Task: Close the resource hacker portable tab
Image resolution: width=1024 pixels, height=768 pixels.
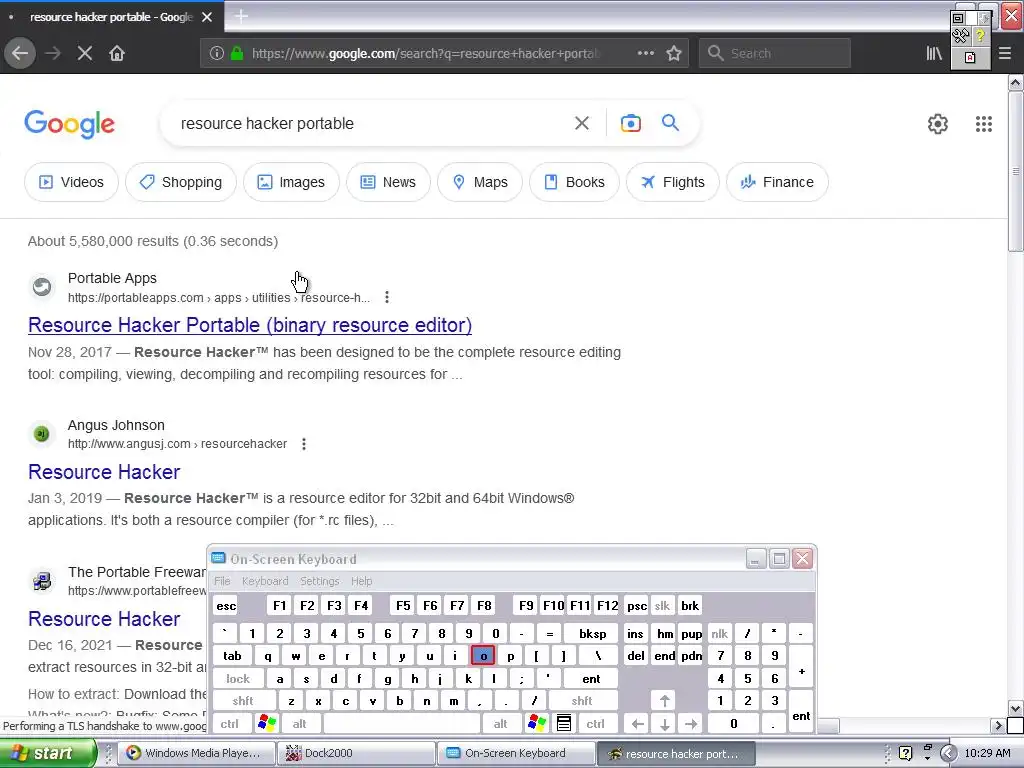Action: click(207, 17)
